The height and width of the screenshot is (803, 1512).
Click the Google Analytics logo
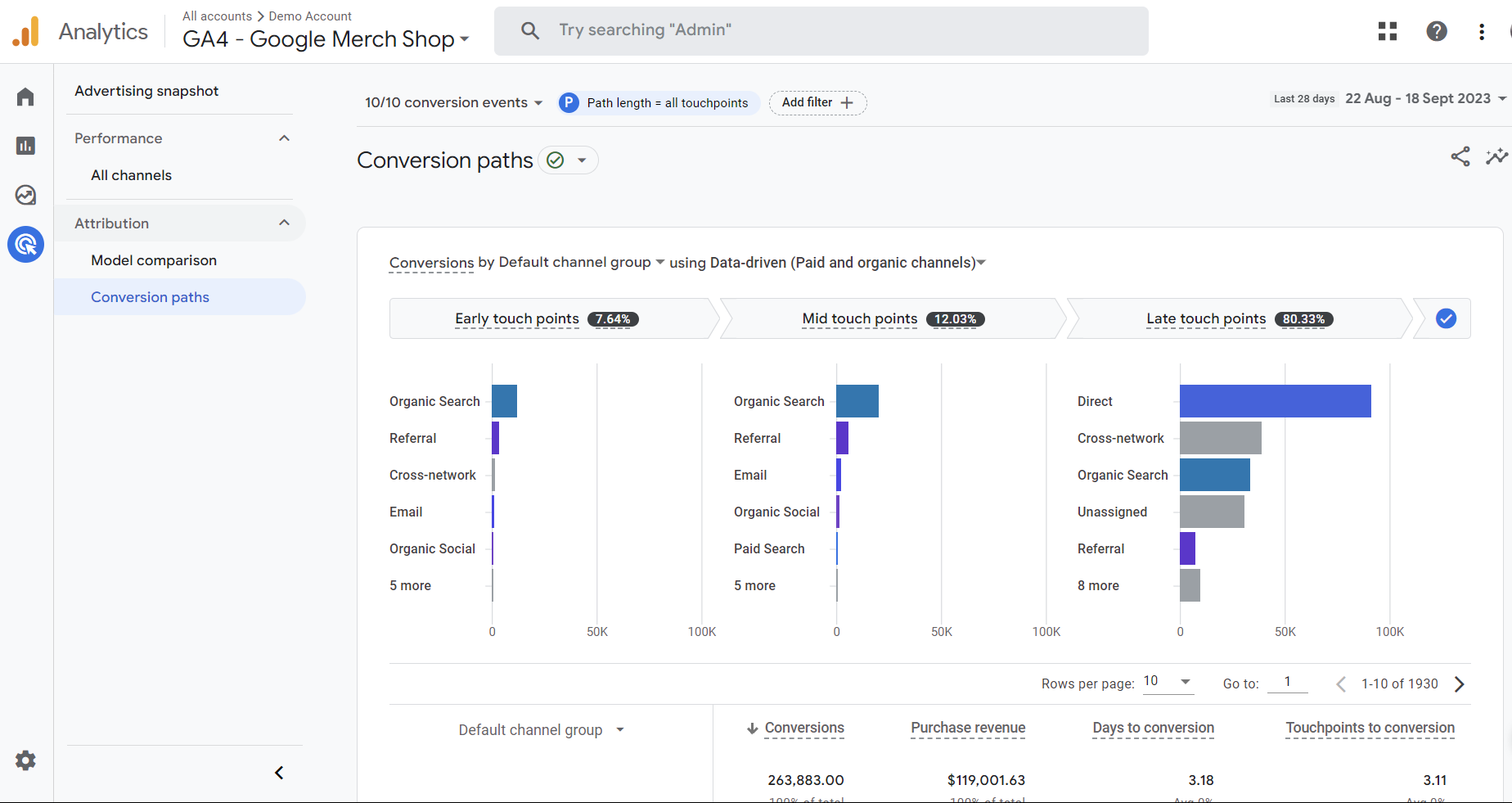click(x=25, y=31)
